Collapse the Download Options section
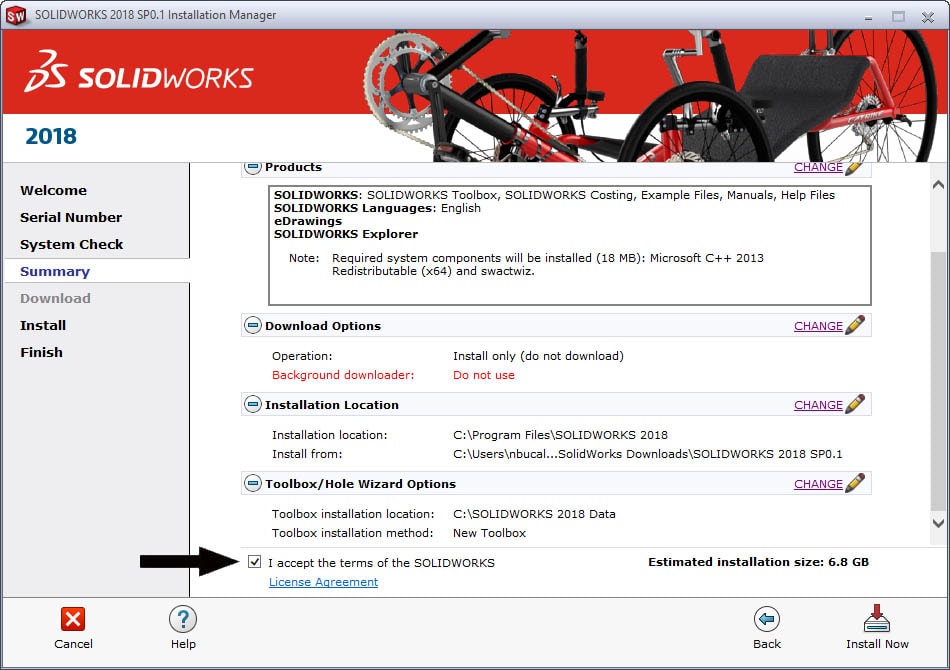 click(253, 325)
